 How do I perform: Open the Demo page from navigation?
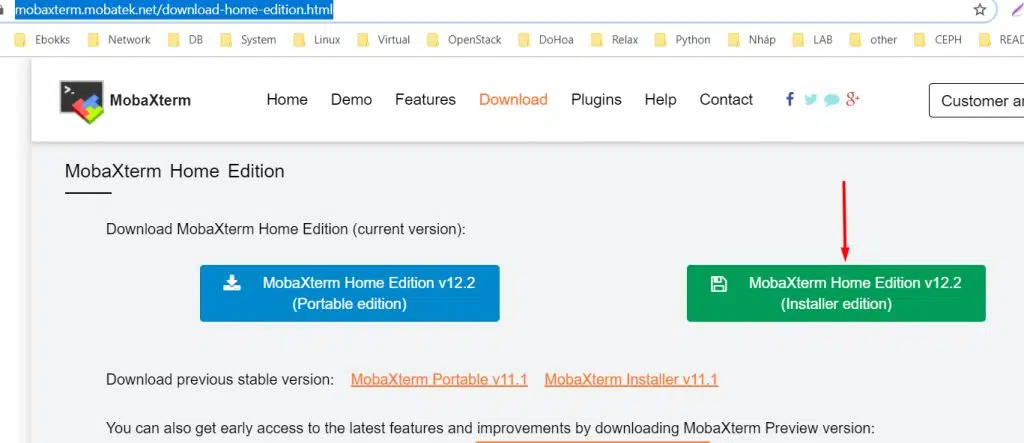(x=351, y=100)
